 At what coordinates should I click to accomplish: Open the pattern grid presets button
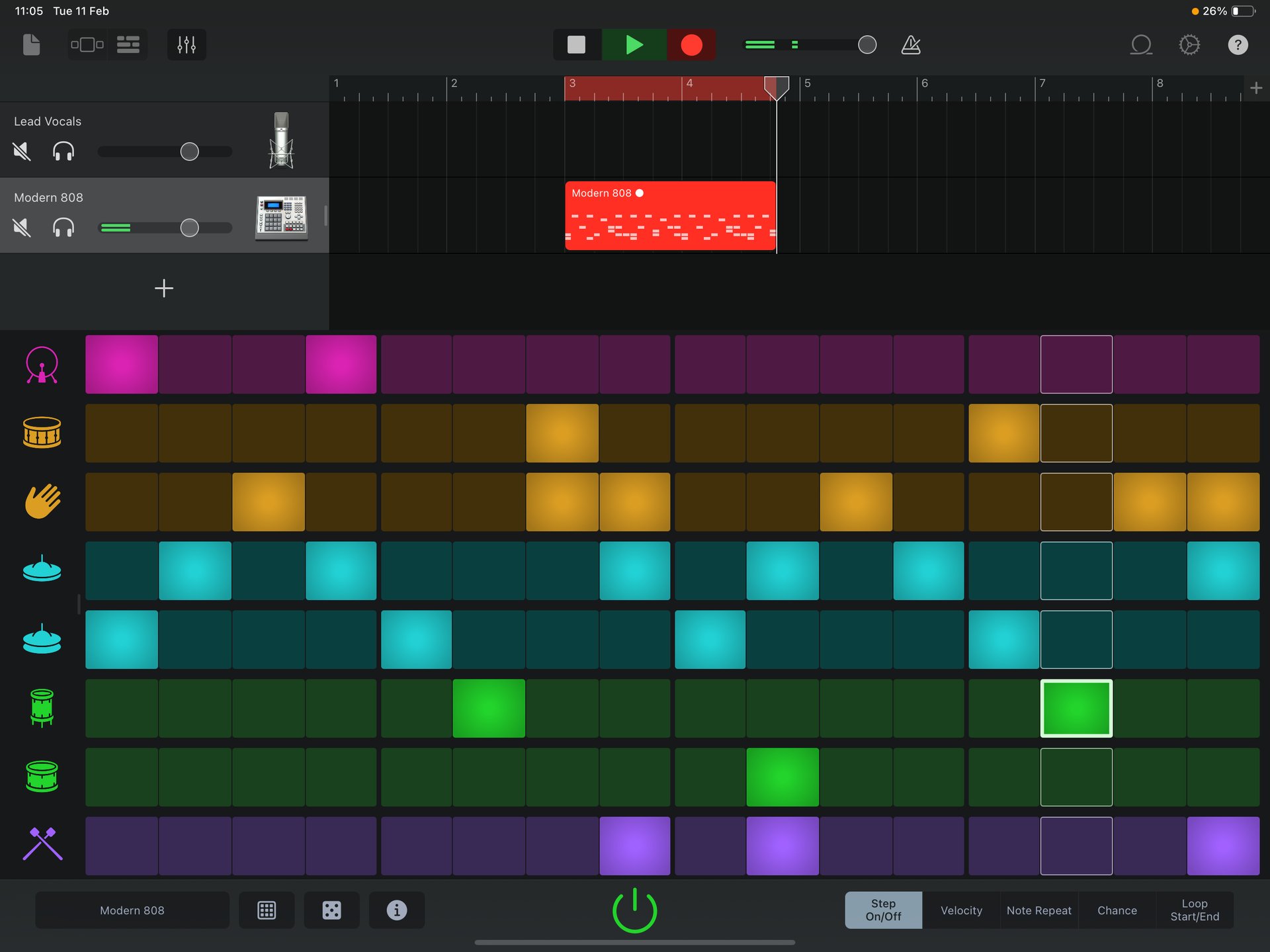[267, 910]
